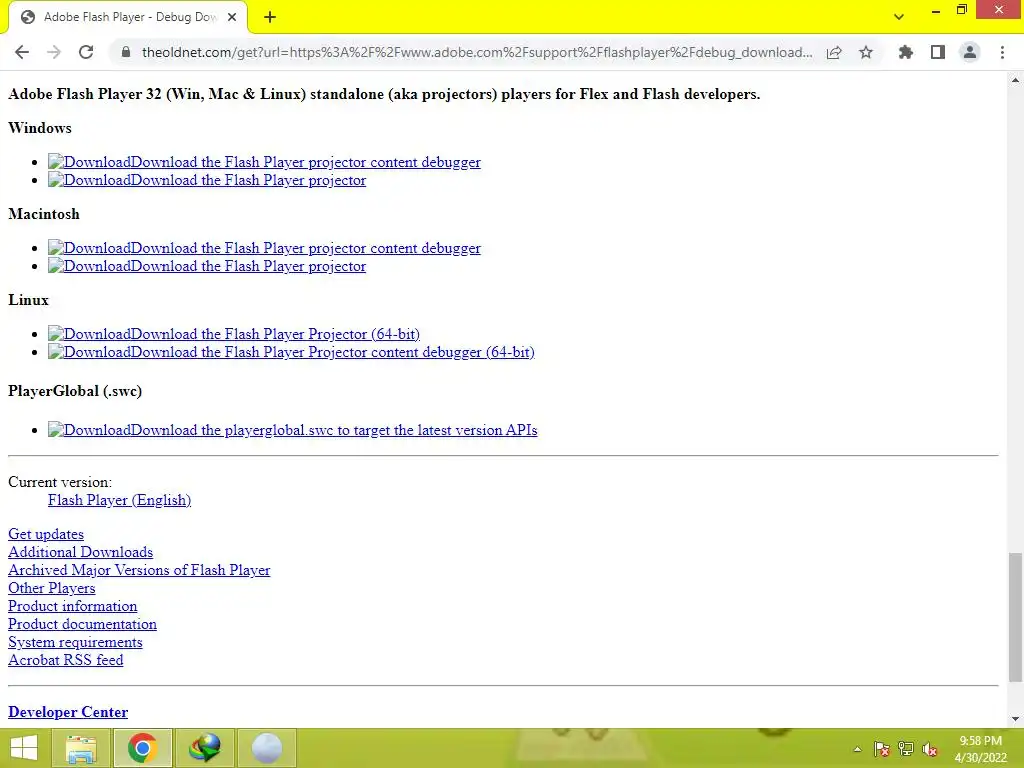The width and height of the screenshot is (1024, 768).
Task: Open the Chrome profile avatar
Action: pos(970,52)
